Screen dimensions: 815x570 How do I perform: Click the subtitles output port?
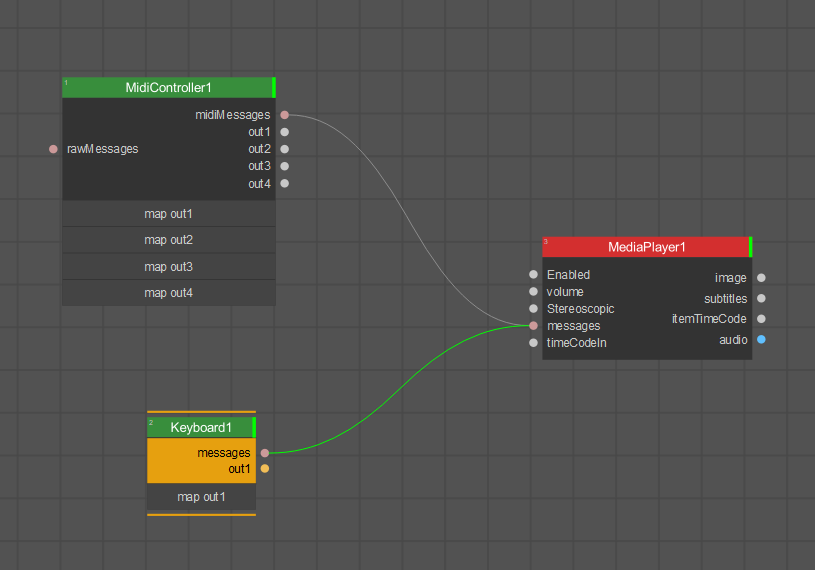761,298
